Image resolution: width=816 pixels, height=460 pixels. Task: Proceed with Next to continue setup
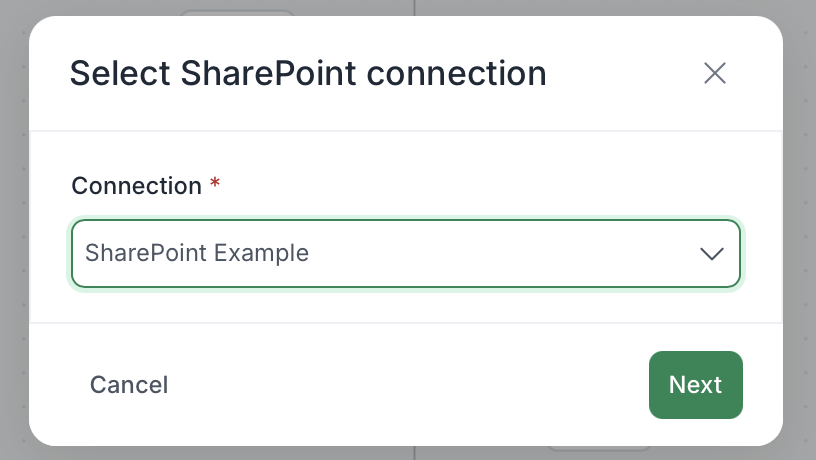tap(695, 385)
